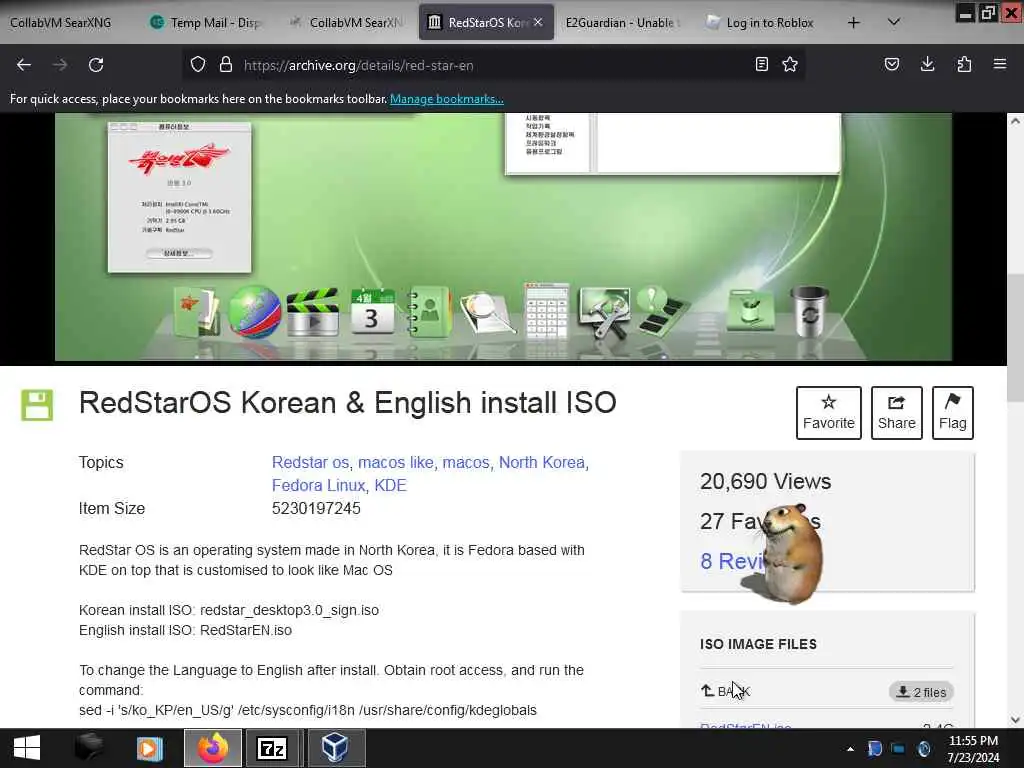Reload the current archive.org page
Viewport: 1024px width, 768px height.
[96, 65]
